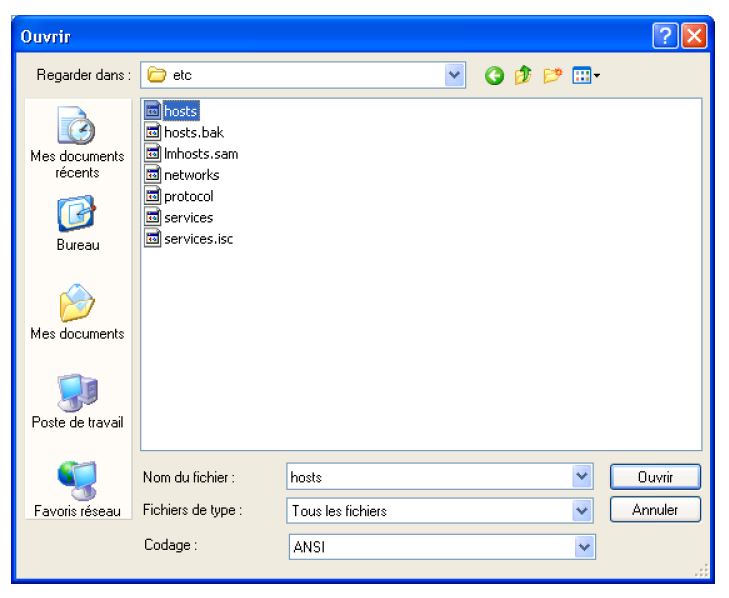Open the Mes documents sidebar location
Viewport: 729px width, 598px height.
pos(77,312)
